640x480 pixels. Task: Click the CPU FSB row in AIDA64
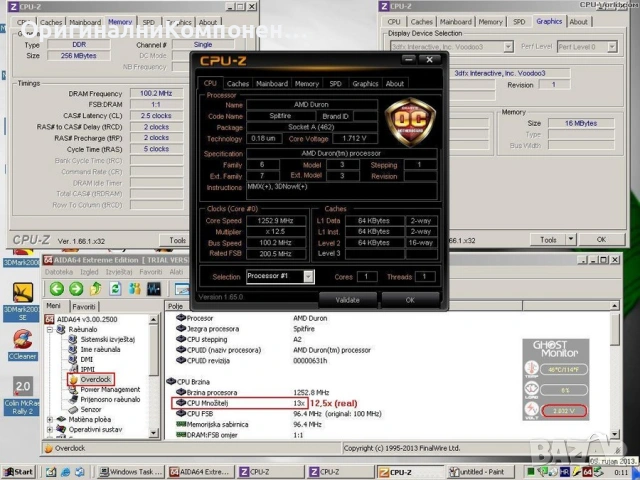(x=281, y=414)
